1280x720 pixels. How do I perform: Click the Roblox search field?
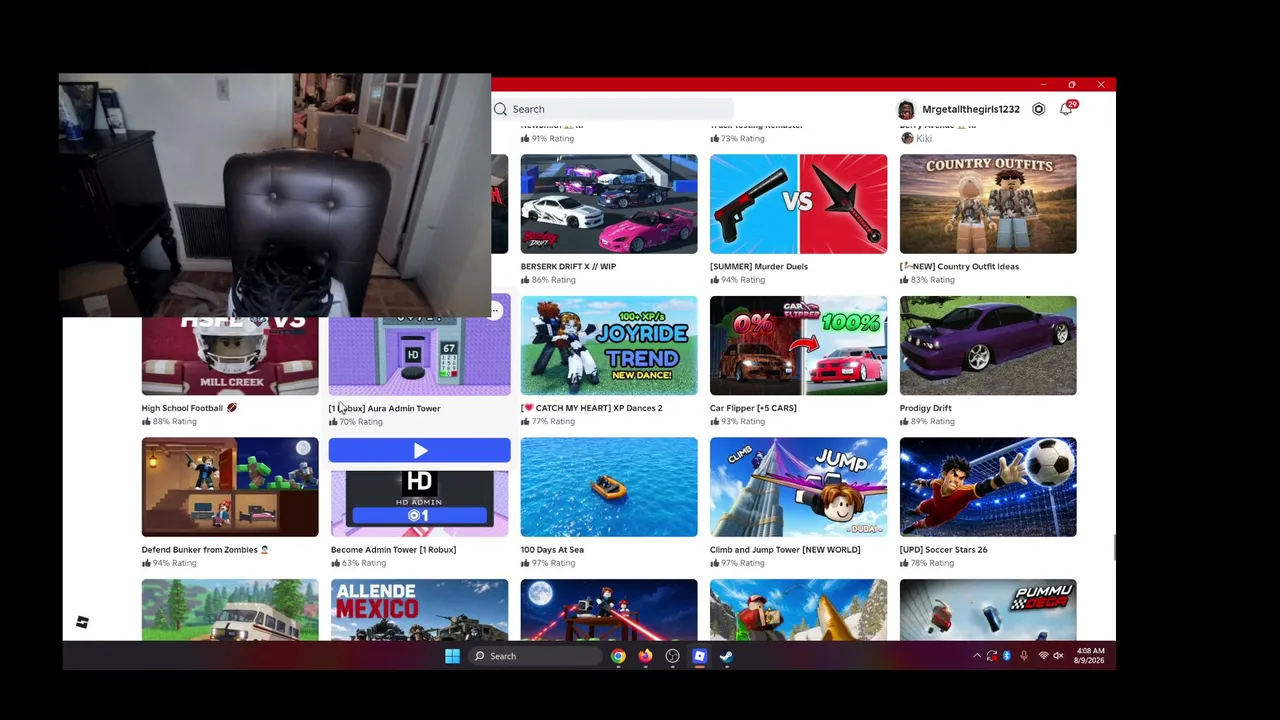pyautogui.click(x=613, y=109)
